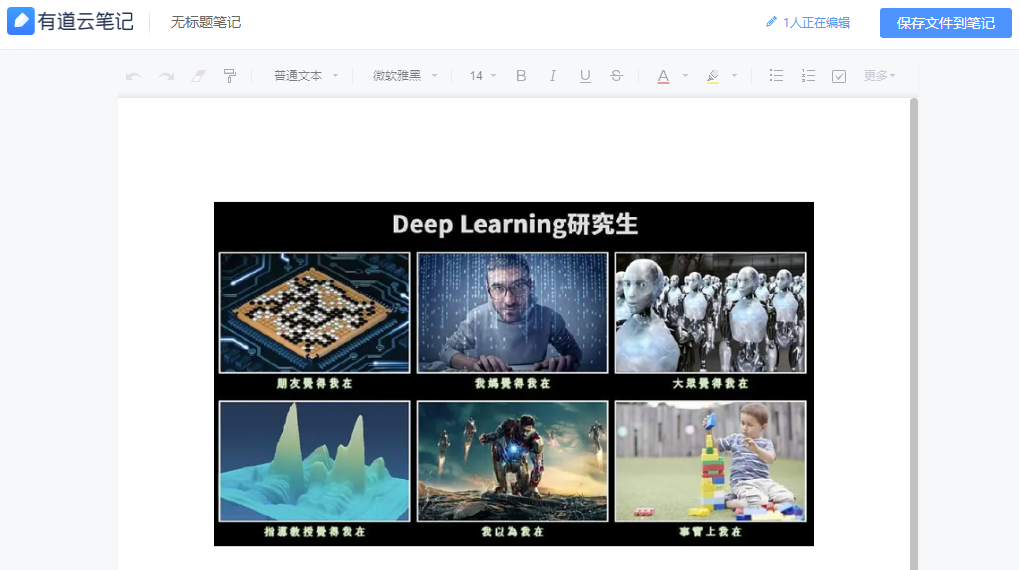Click the Youdao Note logo icon
Image resolution: width=1019 pixels, height=570 pixels.
20,21
